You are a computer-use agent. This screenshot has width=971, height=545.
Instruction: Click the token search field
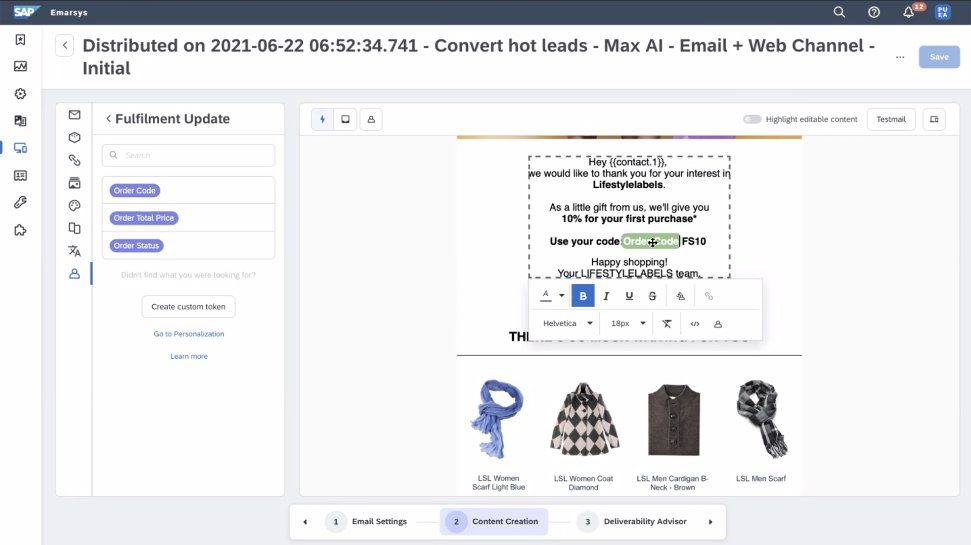(x=188, y=155)
